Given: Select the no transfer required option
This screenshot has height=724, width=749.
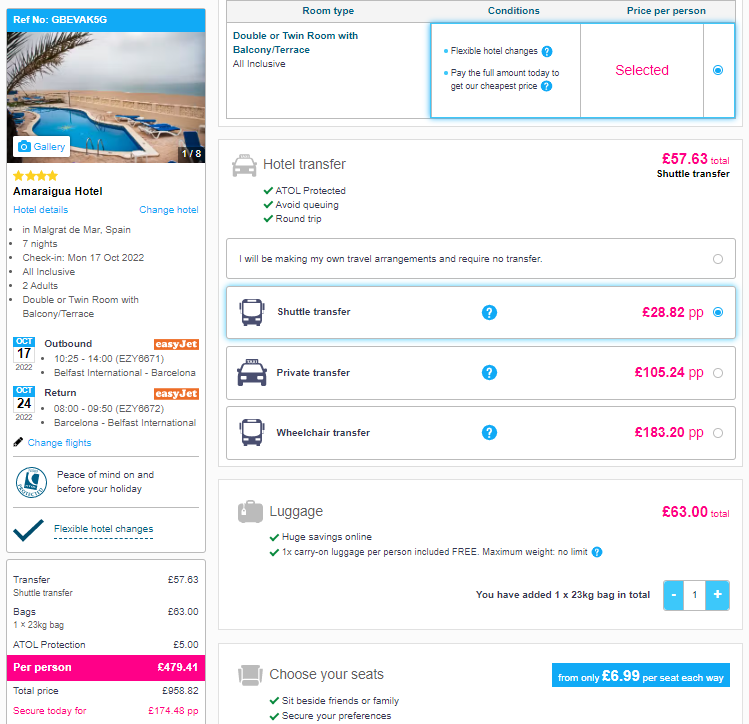Looking at the screenshot, I should (717, 259).
